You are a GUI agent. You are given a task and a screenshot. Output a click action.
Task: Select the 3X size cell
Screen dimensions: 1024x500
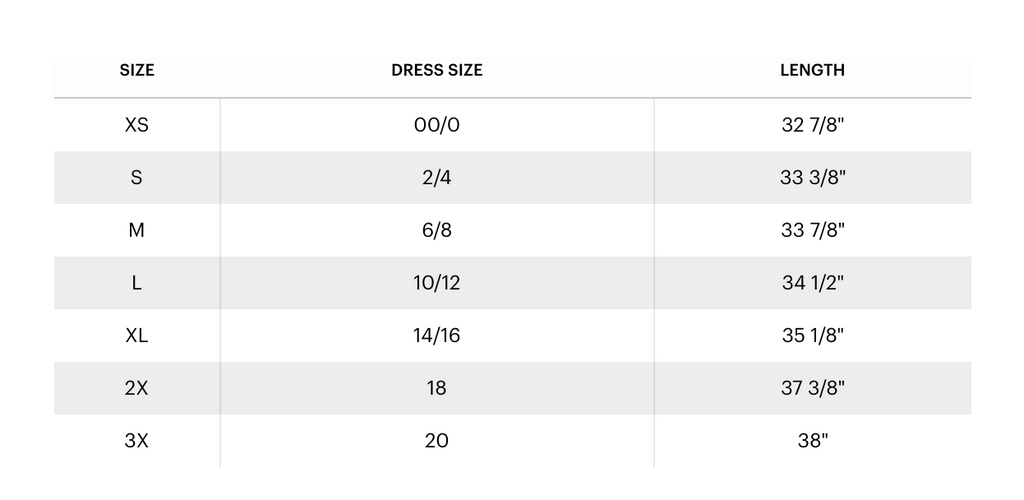click(x=137, y=441)
